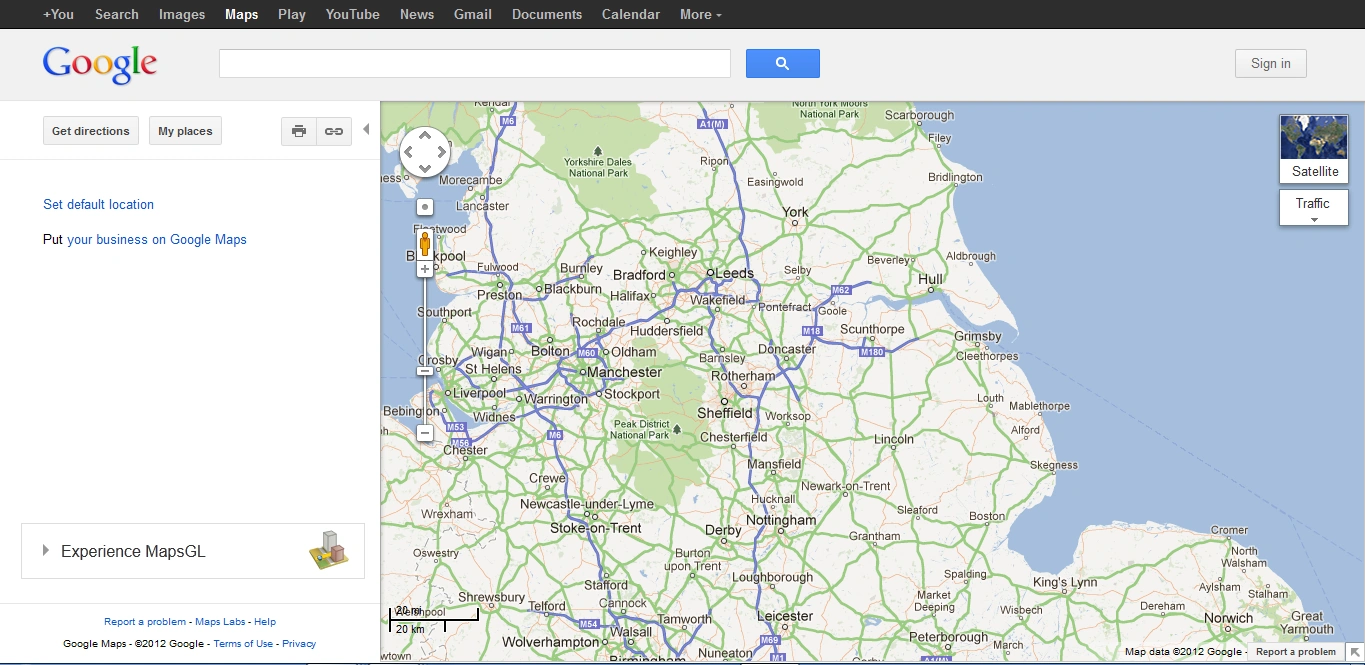This screenshot has width=1365, height=665.
Task: Click the zoom out minus icon
Action: point(424,432)
